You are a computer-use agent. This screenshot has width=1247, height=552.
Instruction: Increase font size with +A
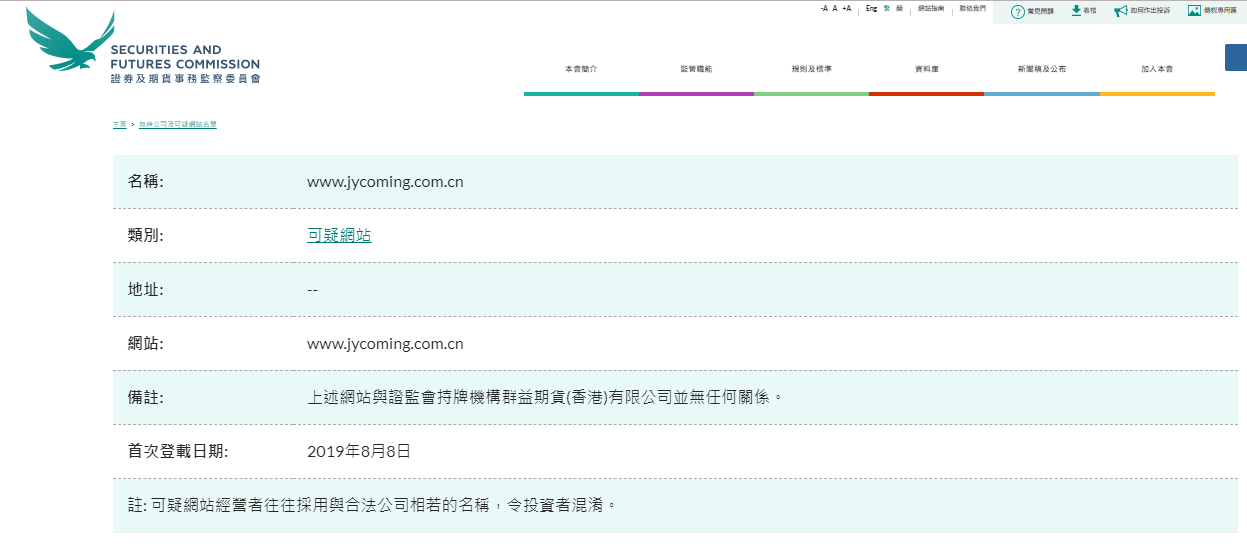tap(846, 8)
